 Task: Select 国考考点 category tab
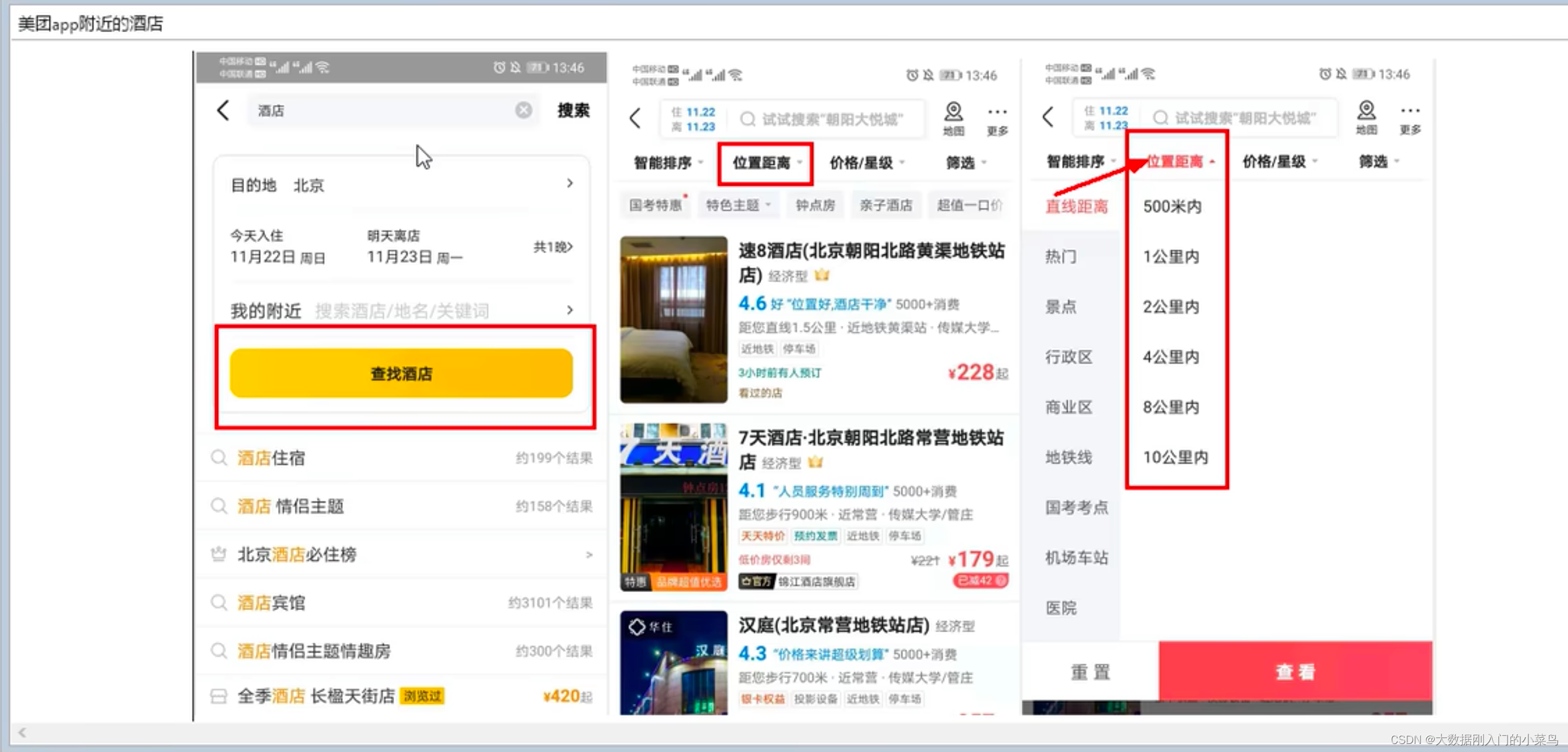(x=1077, y=508)
